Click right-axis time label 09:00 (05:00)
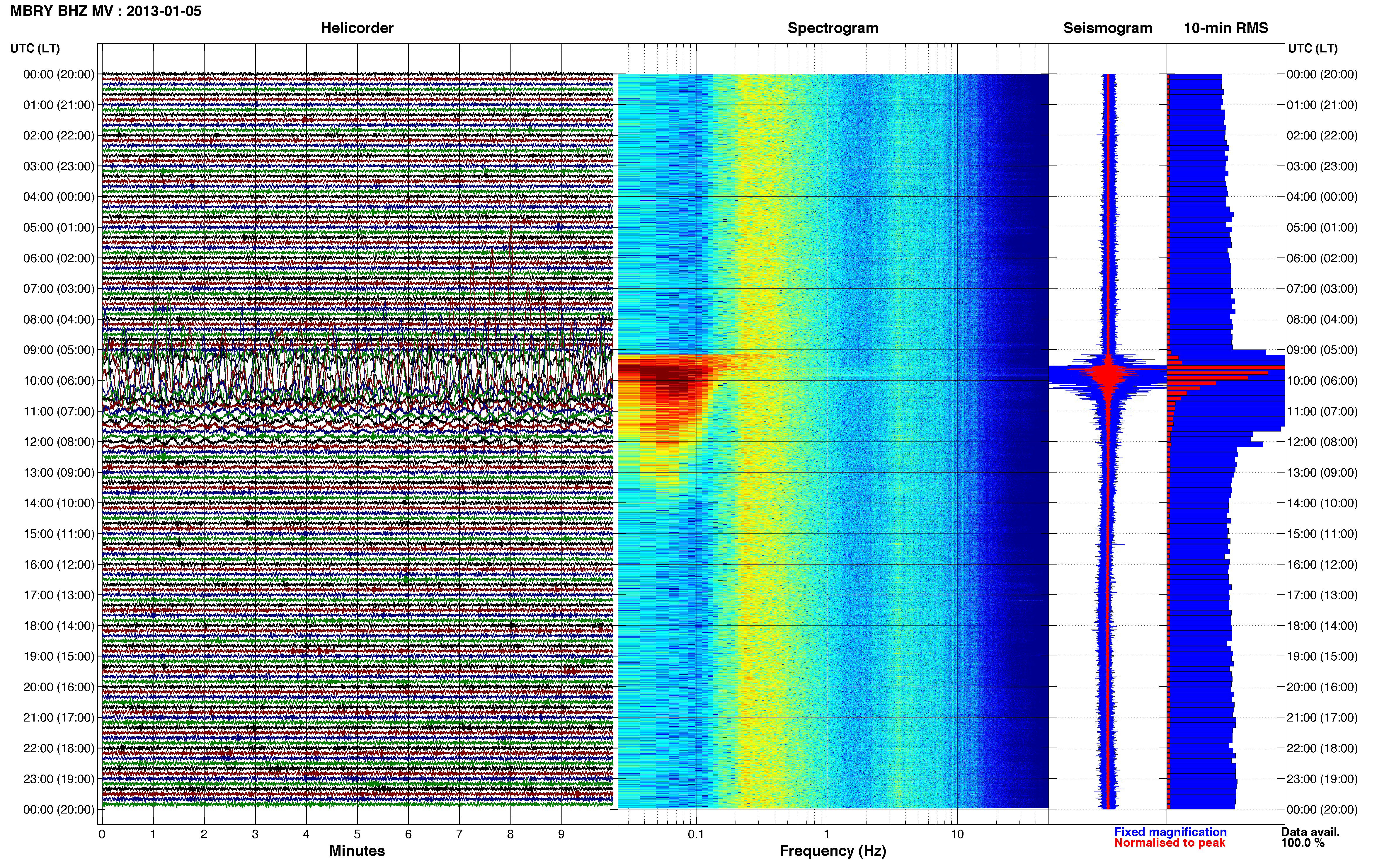The image size is (1389, 868). coord(1322,350)
